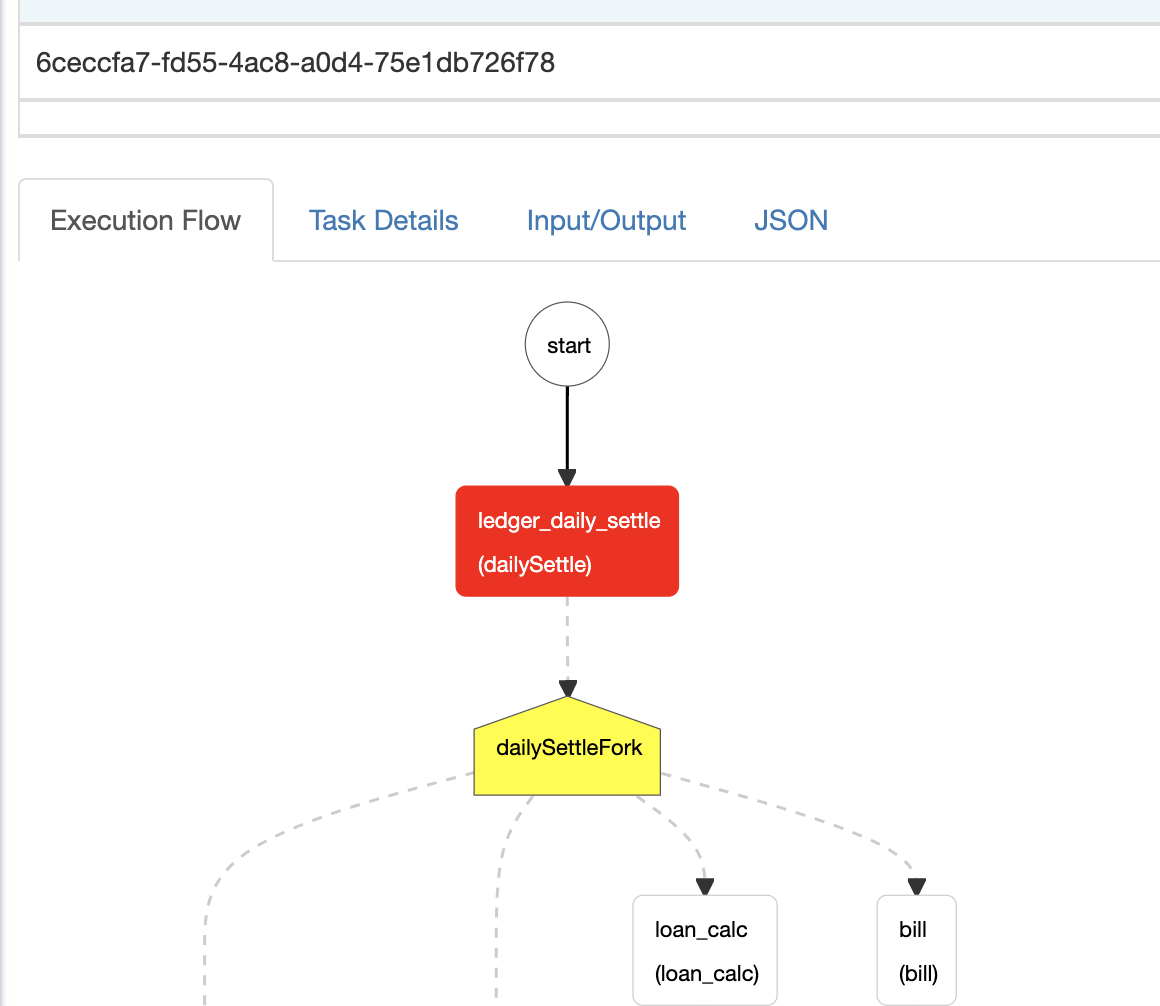Image resolution: width=1160 pixels, height=1006 pixels.
Task: Click the red ledger_daily_settle task node
Action: coord(567,541)
